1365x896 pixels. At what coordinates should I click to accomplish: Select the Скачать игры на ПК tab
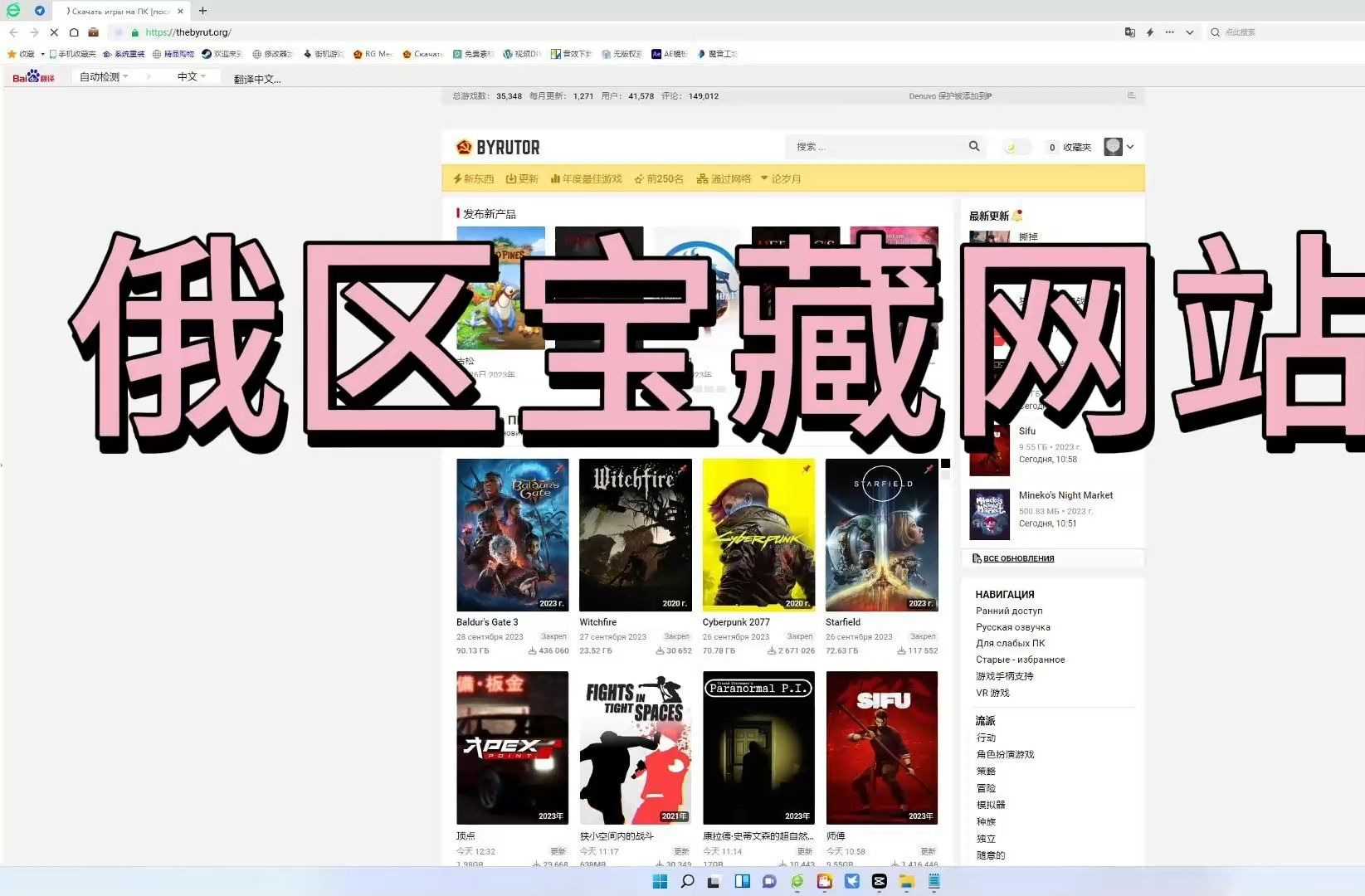click(x=121, y=11)
